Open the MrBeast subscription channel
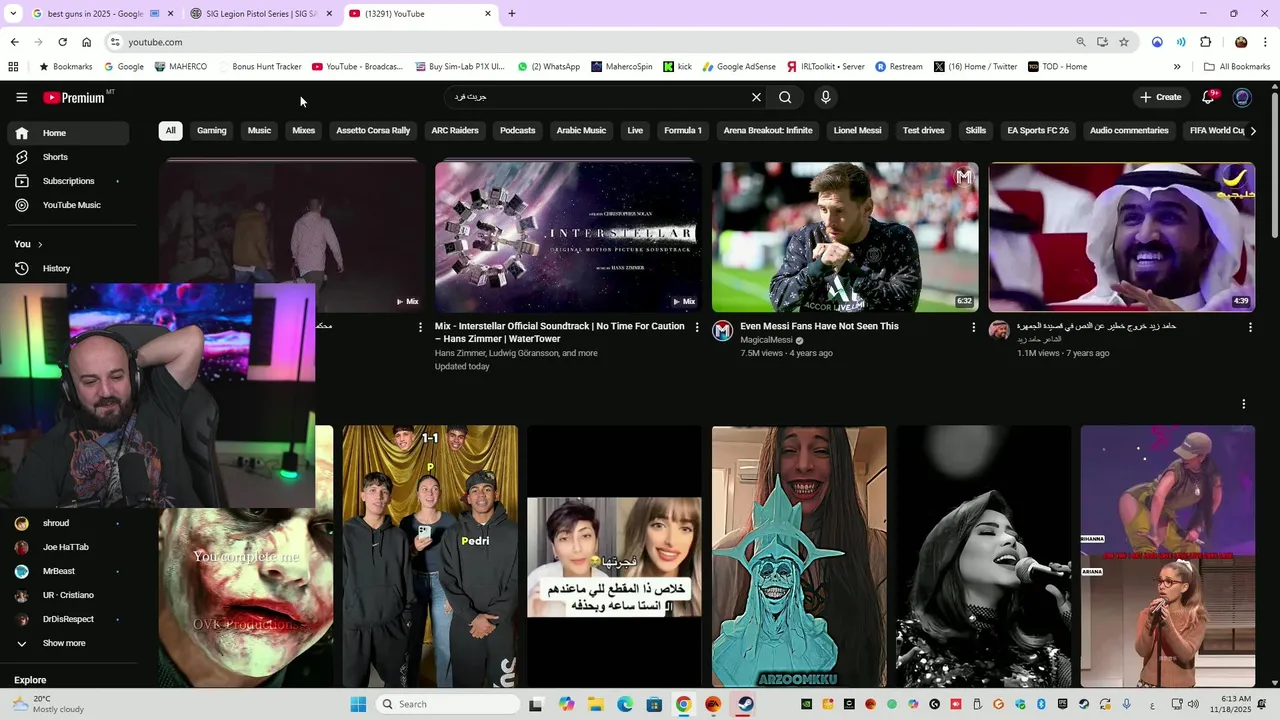 pos(69,571)
